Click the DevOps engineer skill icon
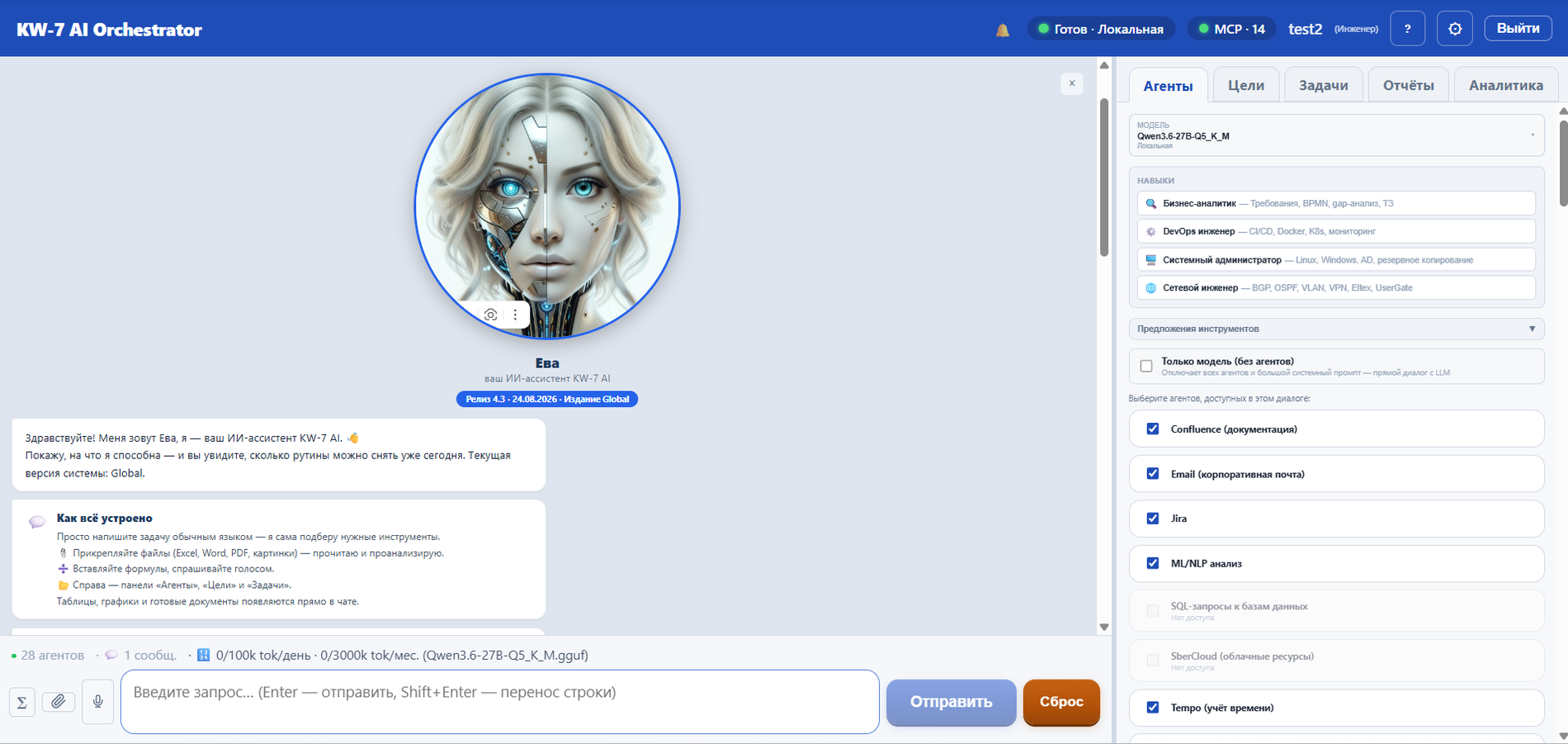 coord(1150,231)
